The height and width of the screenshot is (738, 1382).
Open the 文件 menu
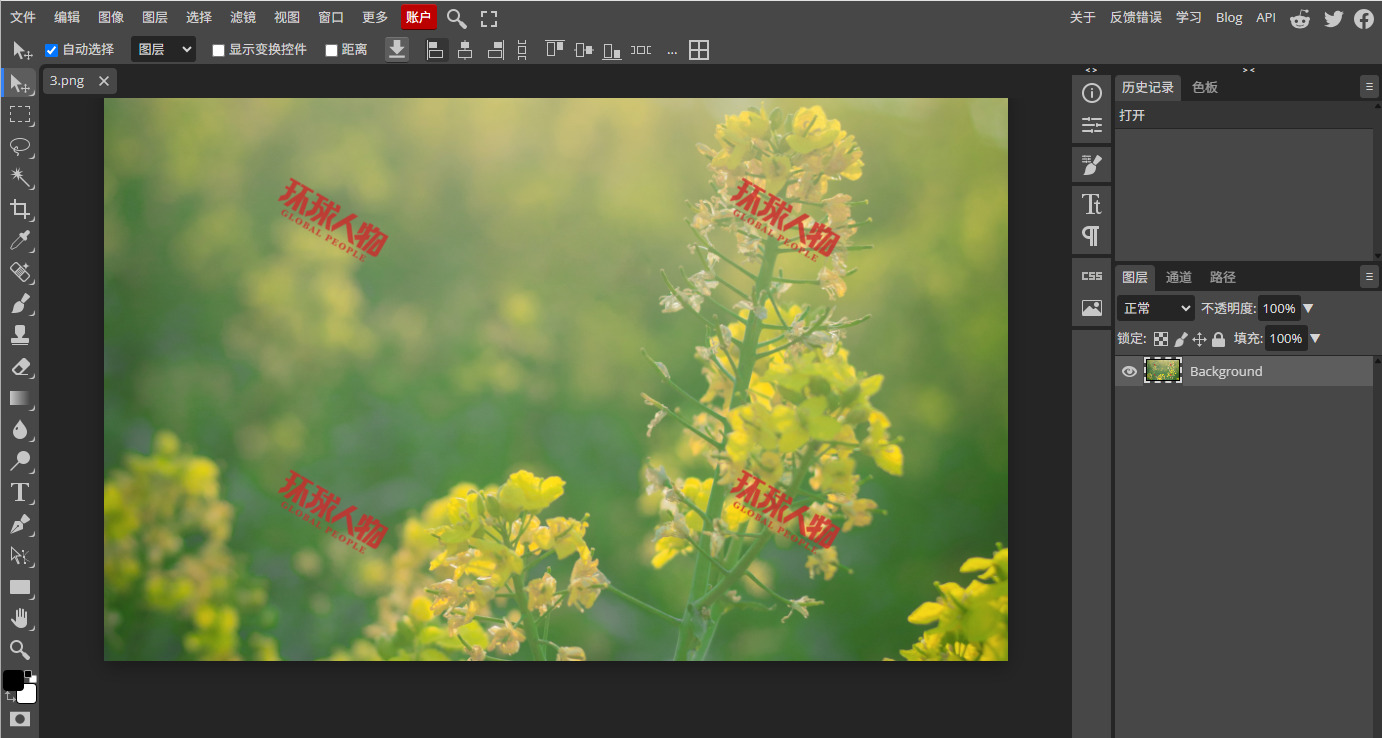[x=23, y=18]
